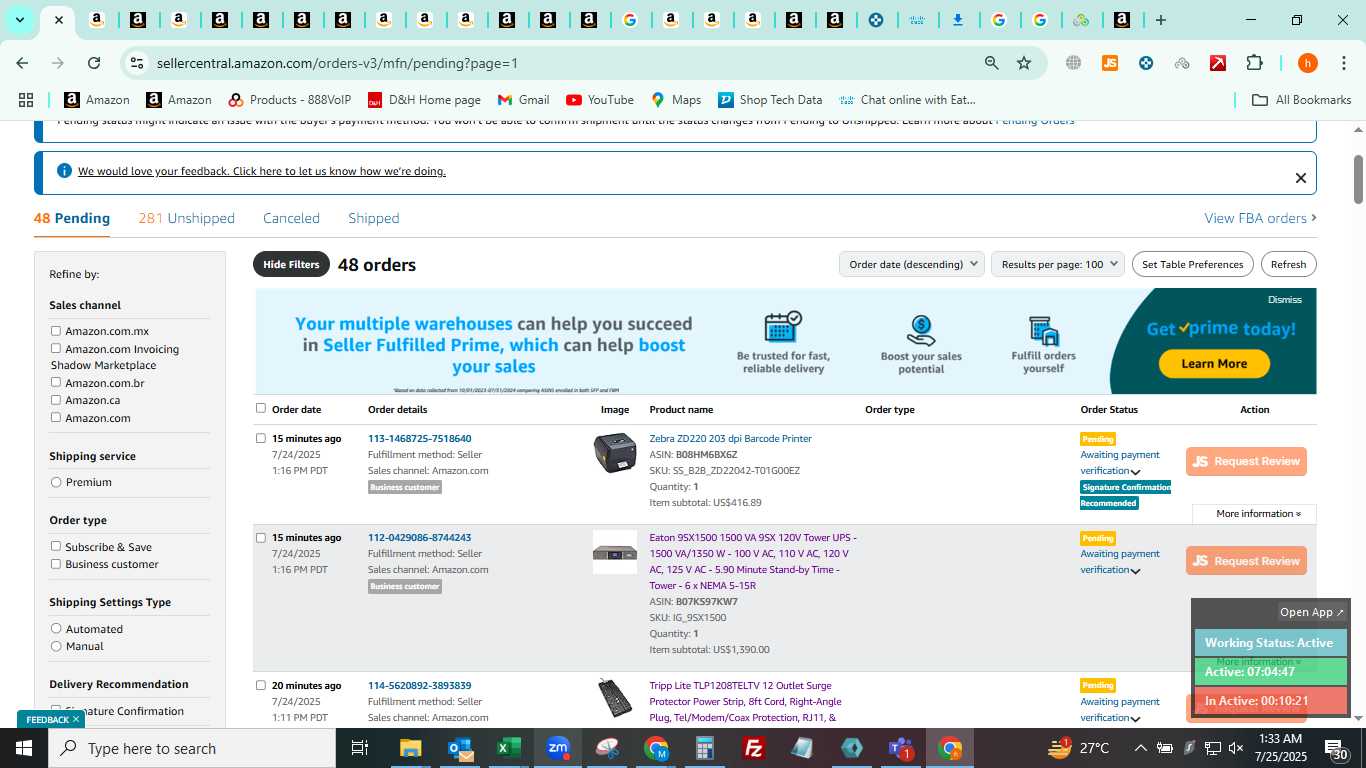Click the page vertical scrollbar thumb
The image size is (1366, 768).
tap(1358, 180)
